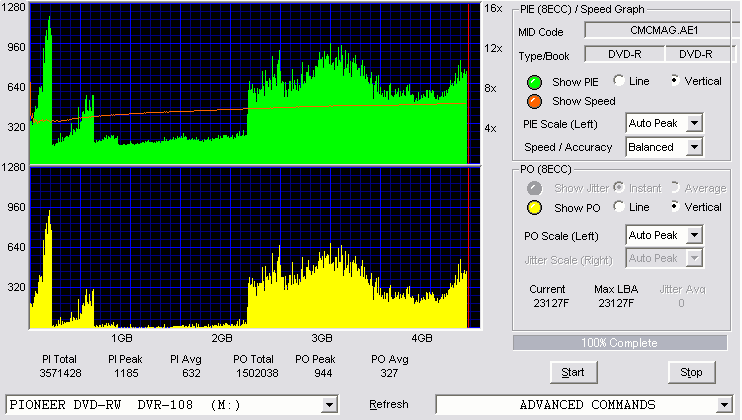
Task: Click the Stop button
Action: pos(691,373)
